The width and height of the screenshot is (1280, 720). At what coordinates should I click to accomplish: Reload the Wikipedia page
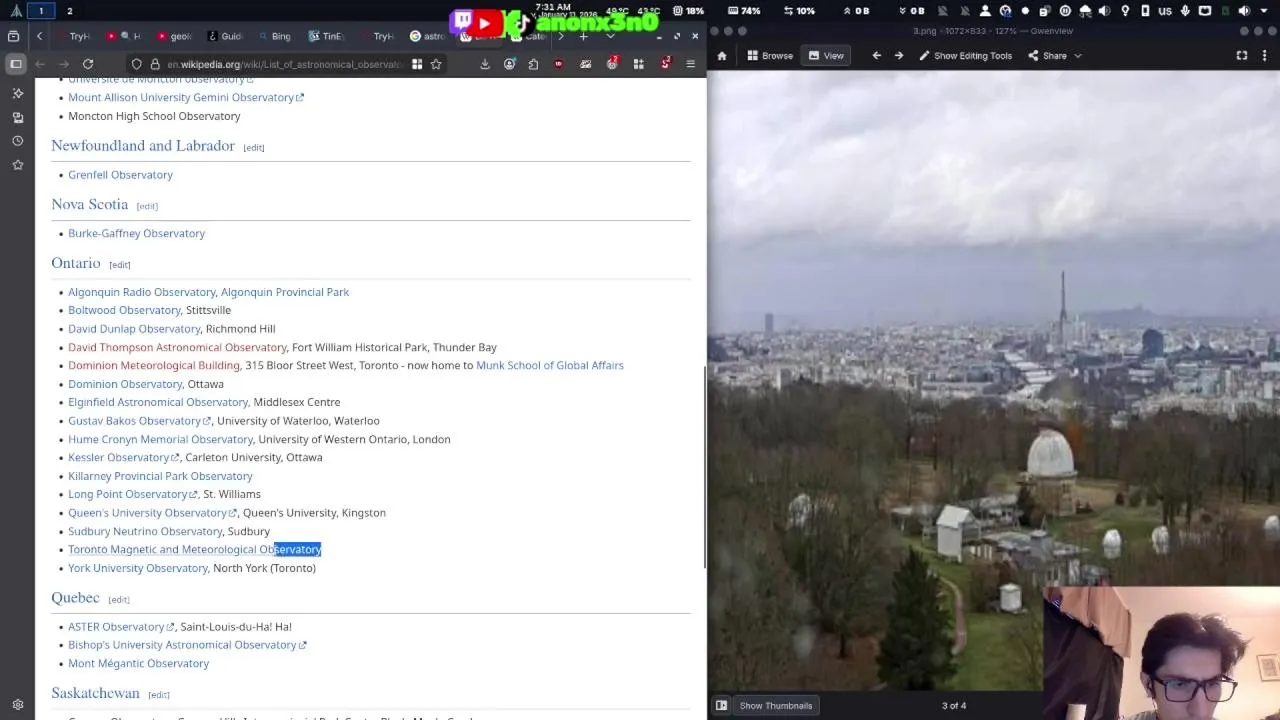pyautogui.click(x=88, y=64)
